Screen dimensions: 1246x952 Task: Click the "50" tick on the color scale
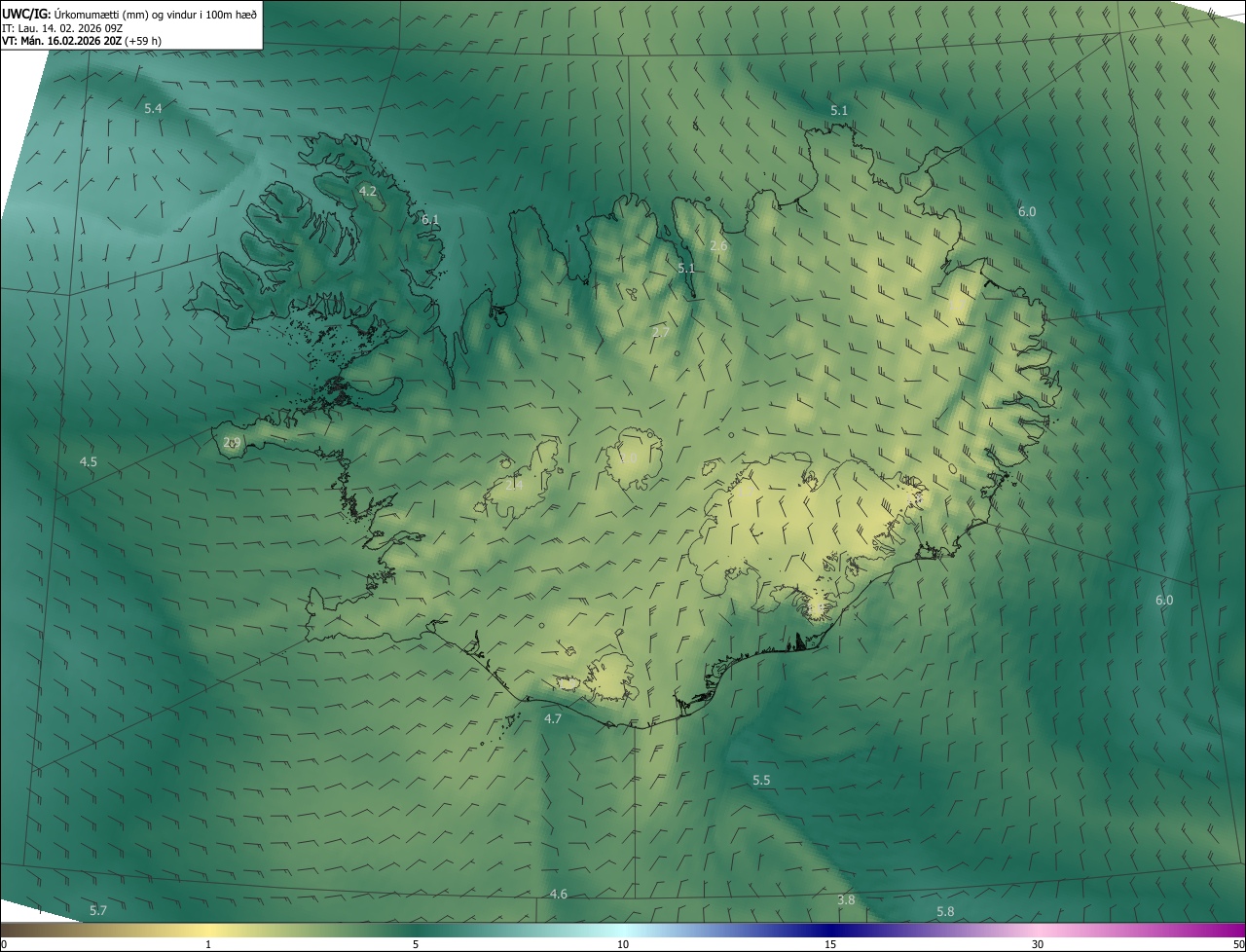click(x=1238, y=944)
